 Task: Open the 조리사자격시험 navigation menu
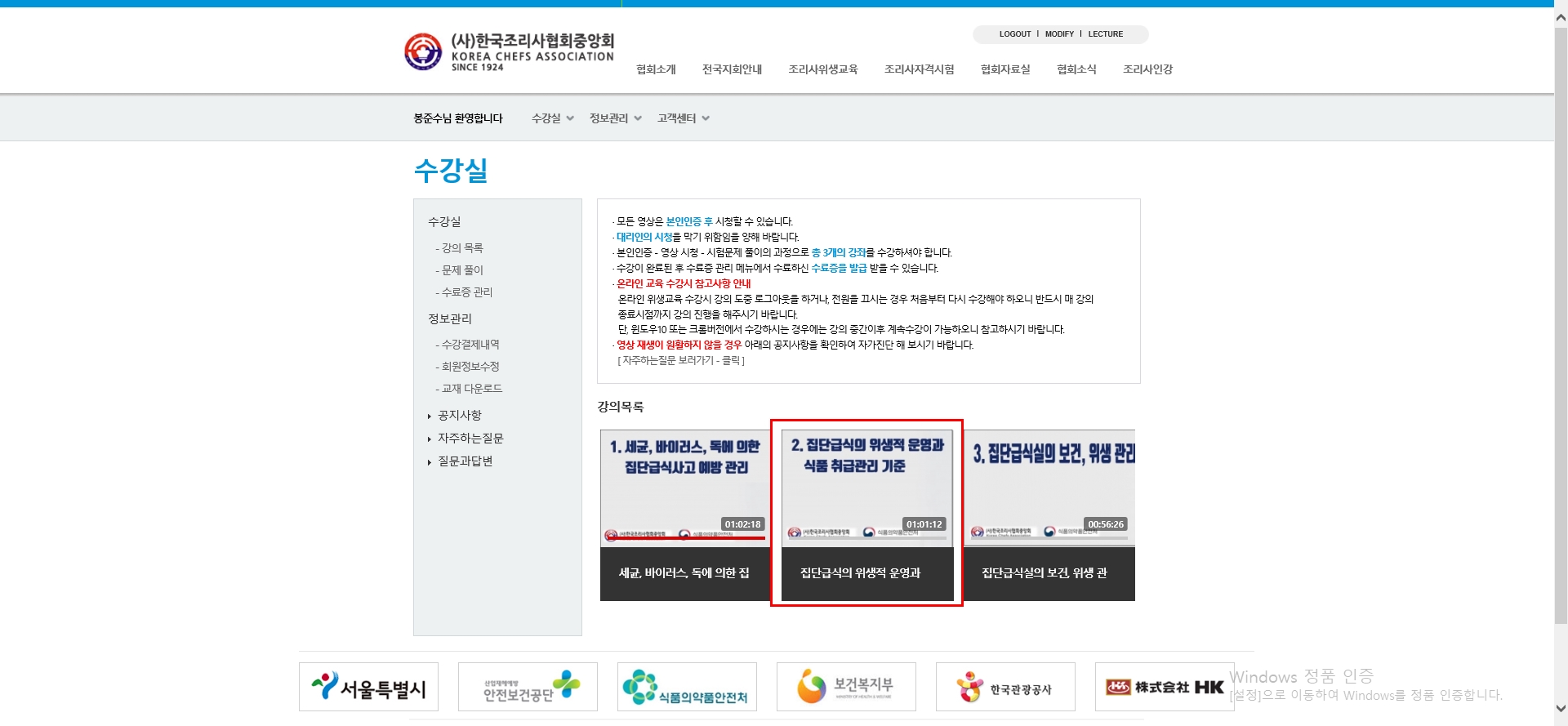pos(919,69)
